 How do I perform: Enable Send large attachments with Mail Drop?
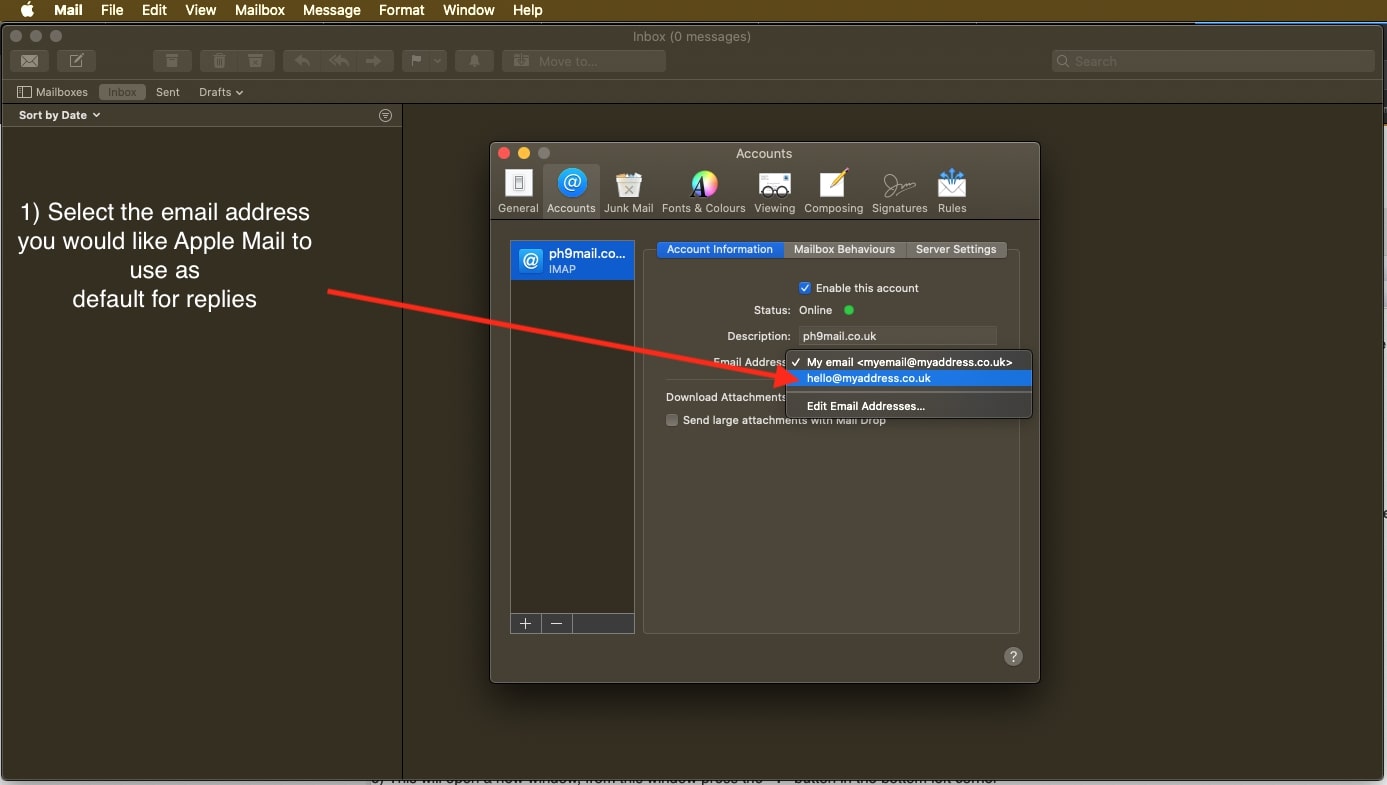pyautogui.click(x=672, y=421)
